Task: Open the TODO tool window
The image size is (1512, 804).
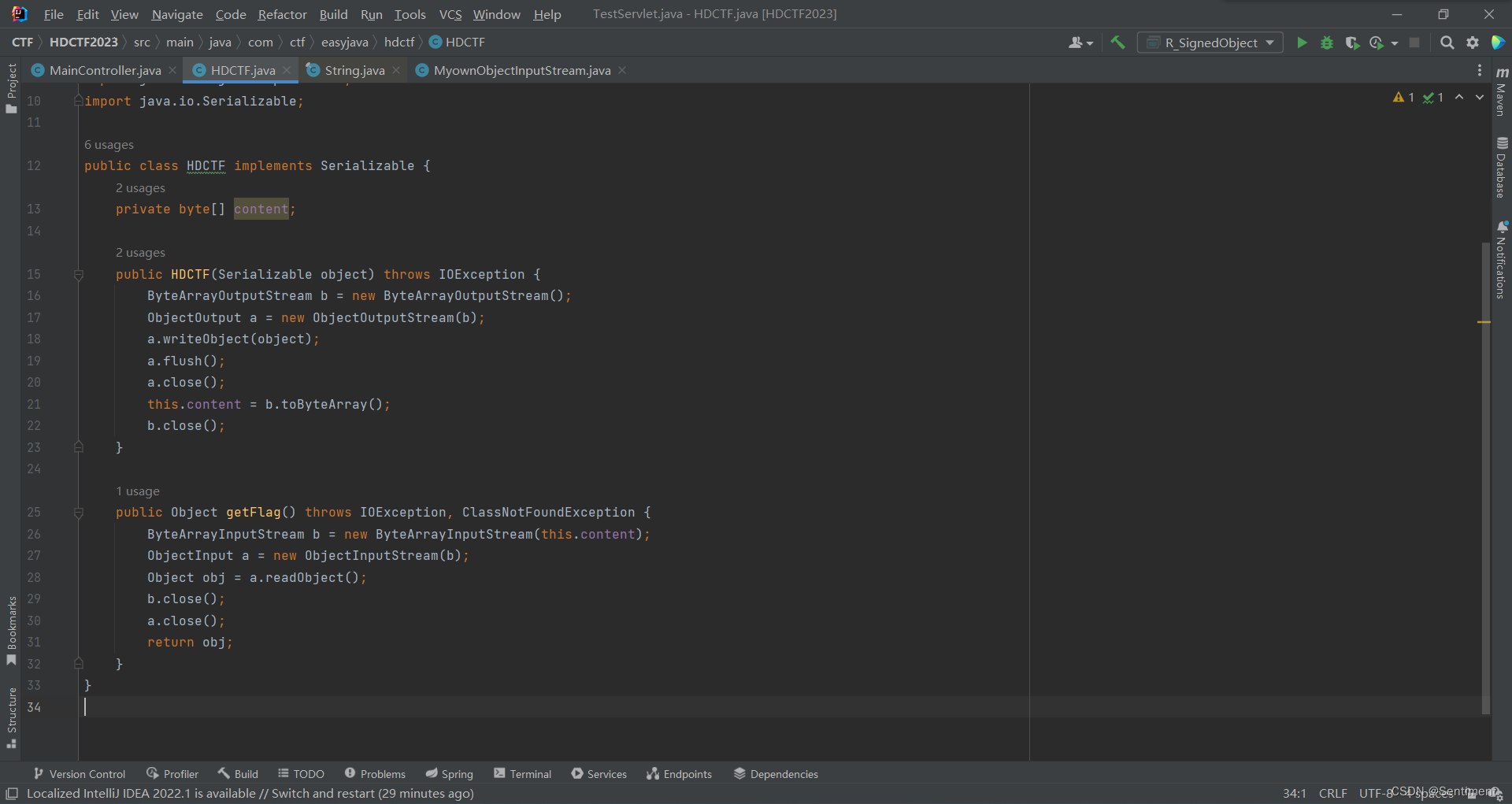Action: click(x=301, y=774)
